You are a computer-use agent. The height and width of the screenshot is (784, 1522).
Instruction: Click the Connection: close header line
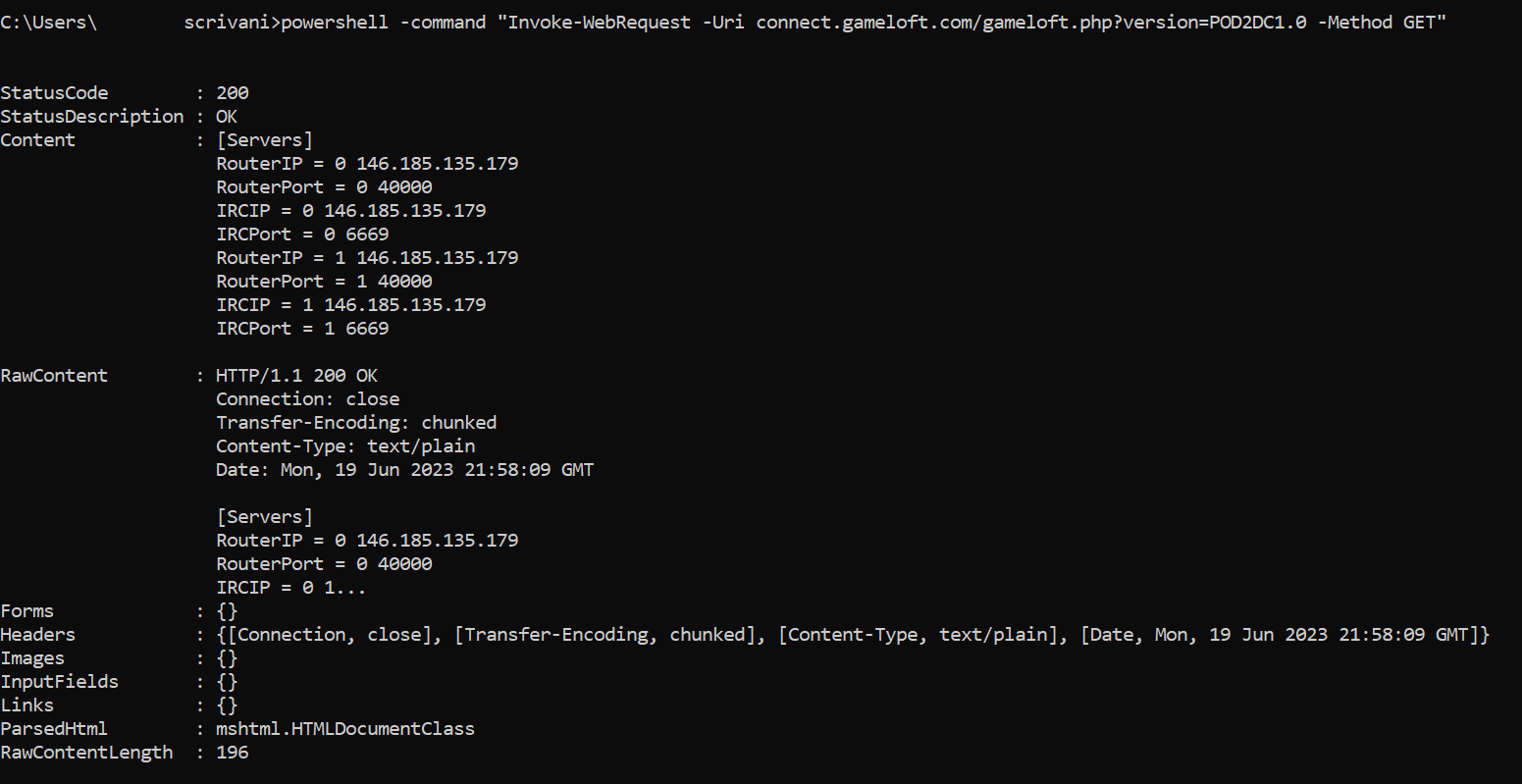point(308,399)
